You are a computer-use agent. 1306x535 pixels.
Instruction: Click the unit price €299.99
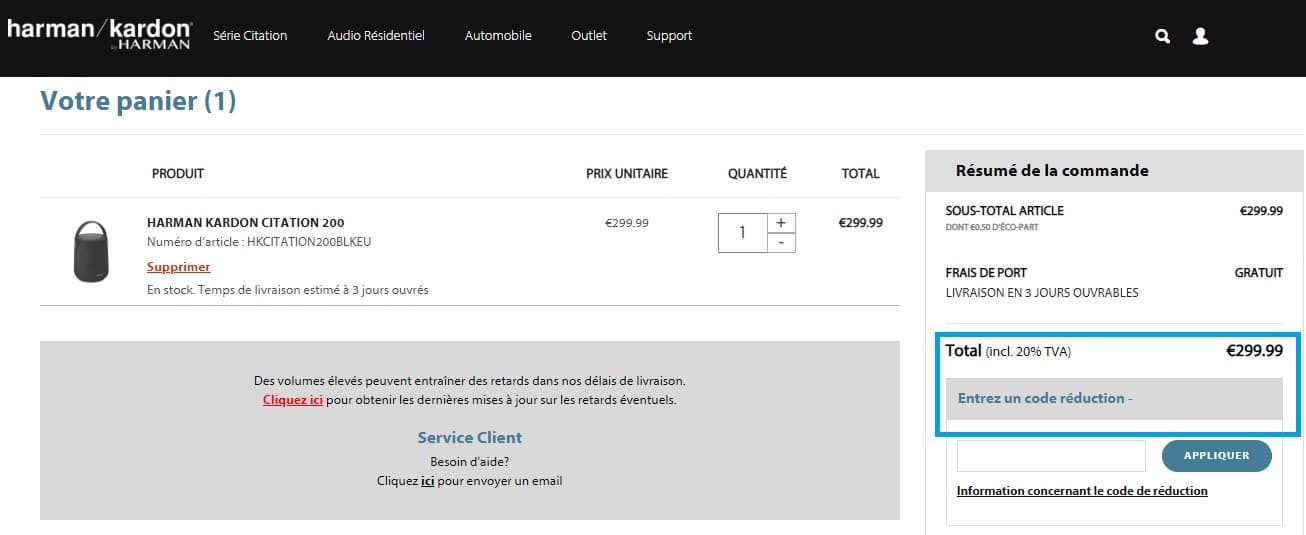click(627, 223)
